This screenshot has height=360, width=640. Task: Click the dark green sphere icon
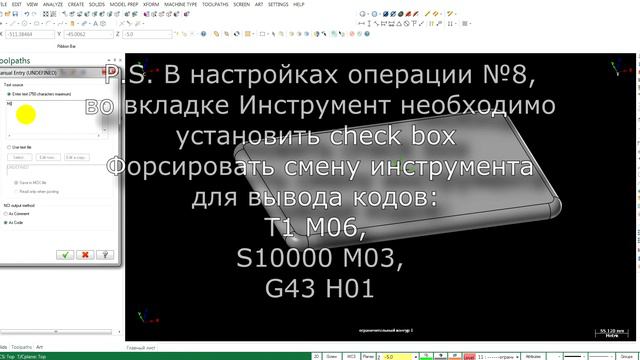(401, 14)
